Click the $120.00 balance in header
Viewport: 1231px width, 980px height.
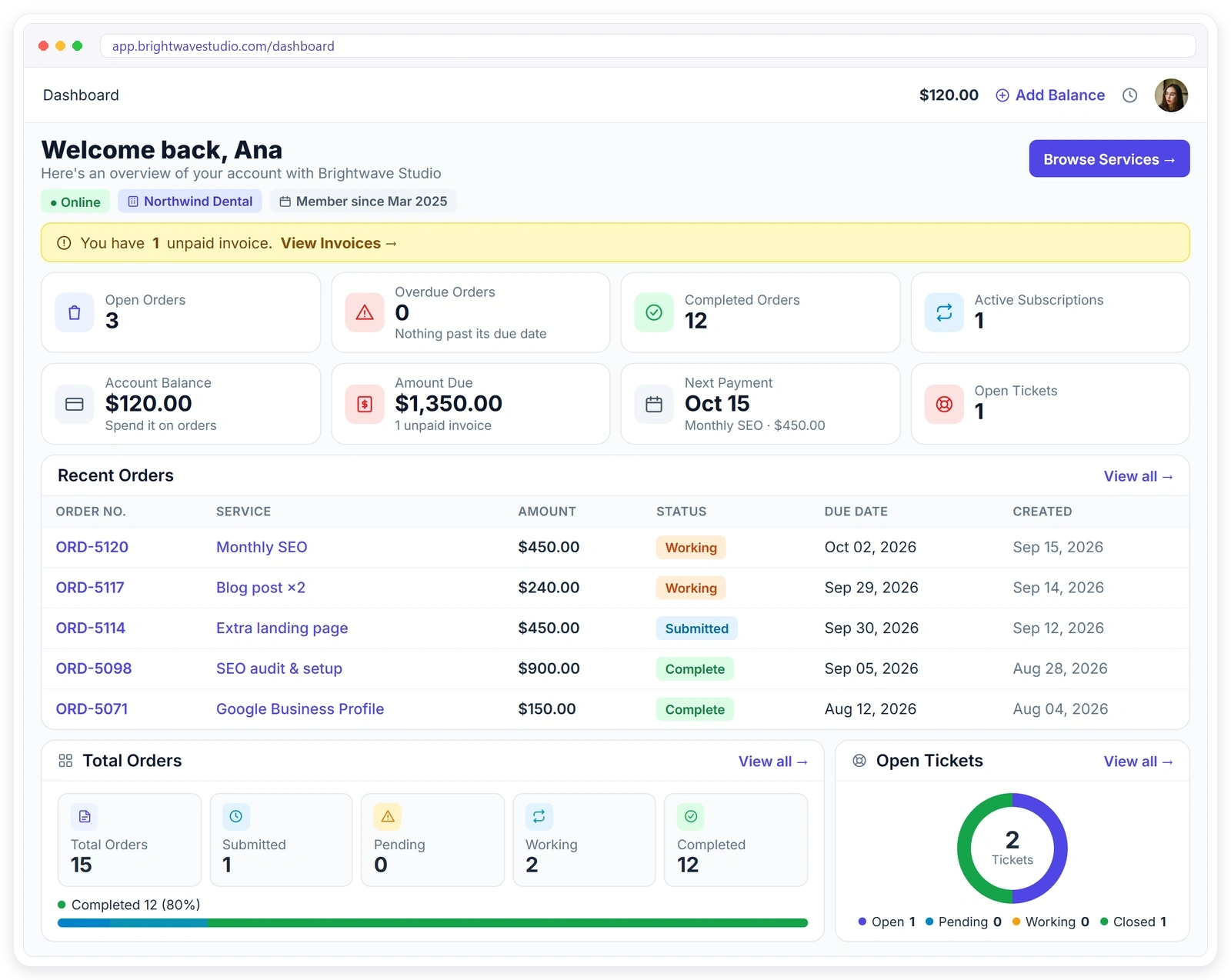click(x=949, y=95)
